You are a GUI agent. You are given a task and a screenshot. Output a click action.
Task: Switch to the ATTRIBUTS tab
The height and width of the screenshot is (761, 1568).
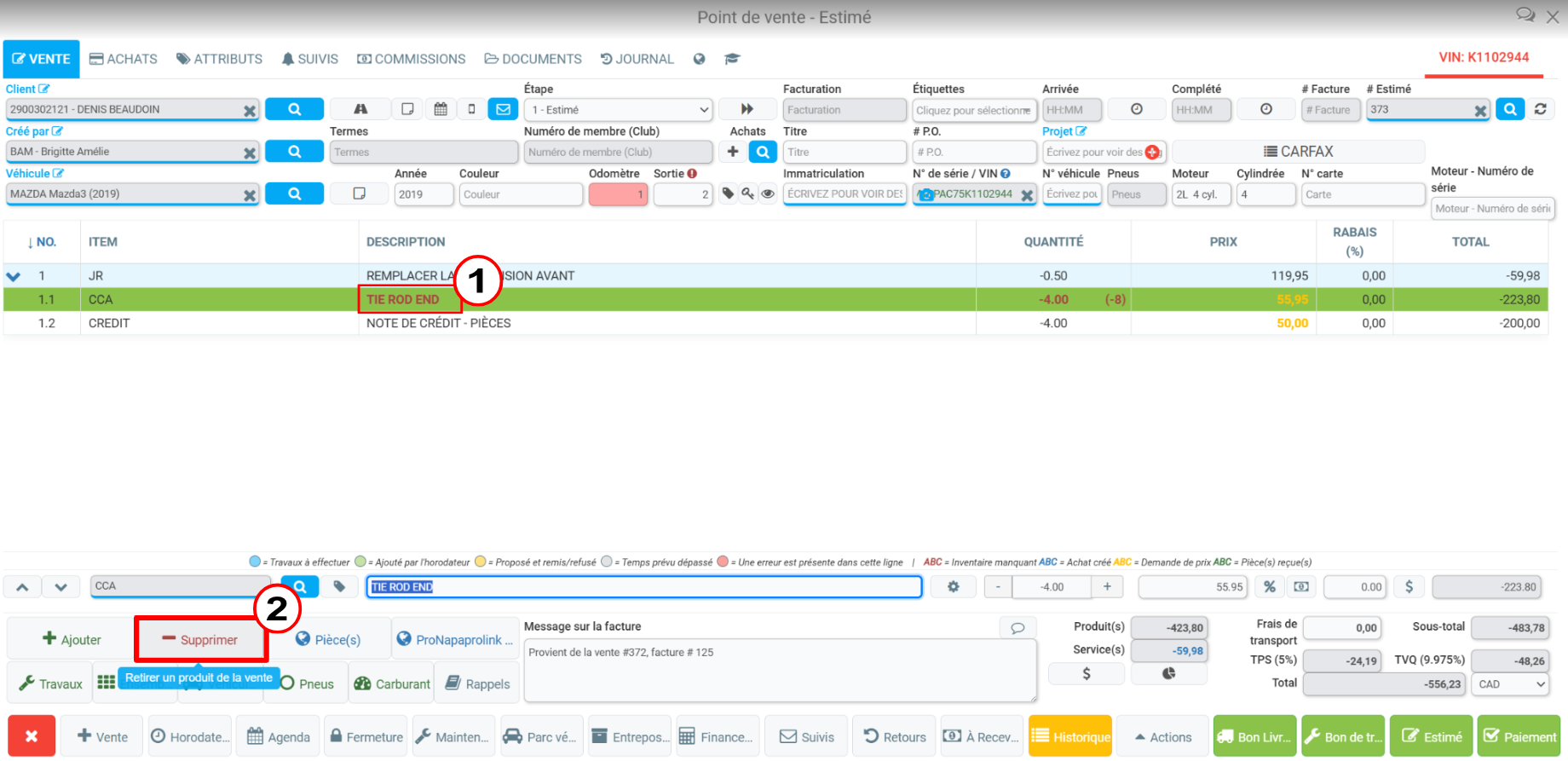click(220, 59)
